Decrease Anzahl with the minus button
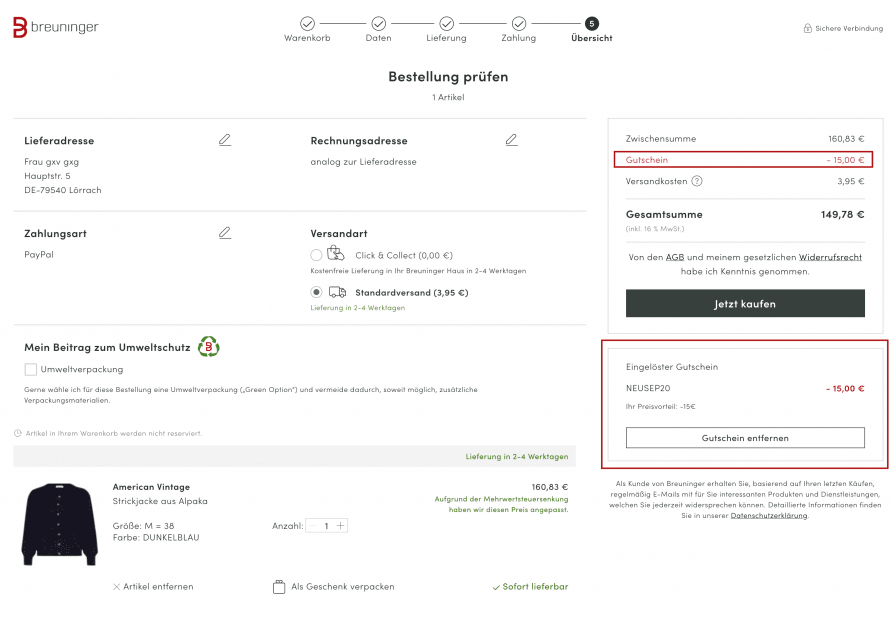The width and height of the screenshot is (894, 622). point(312,526)
